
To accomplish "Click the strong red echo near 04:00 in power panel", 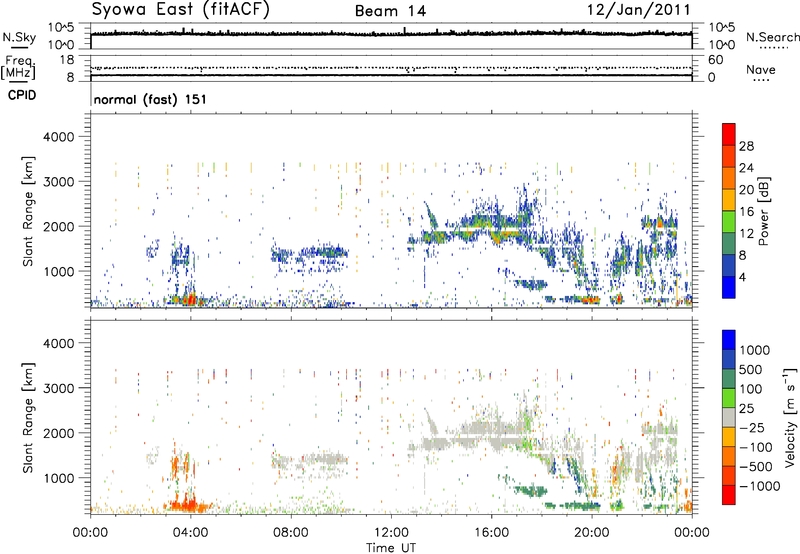I will coord(190,299).
